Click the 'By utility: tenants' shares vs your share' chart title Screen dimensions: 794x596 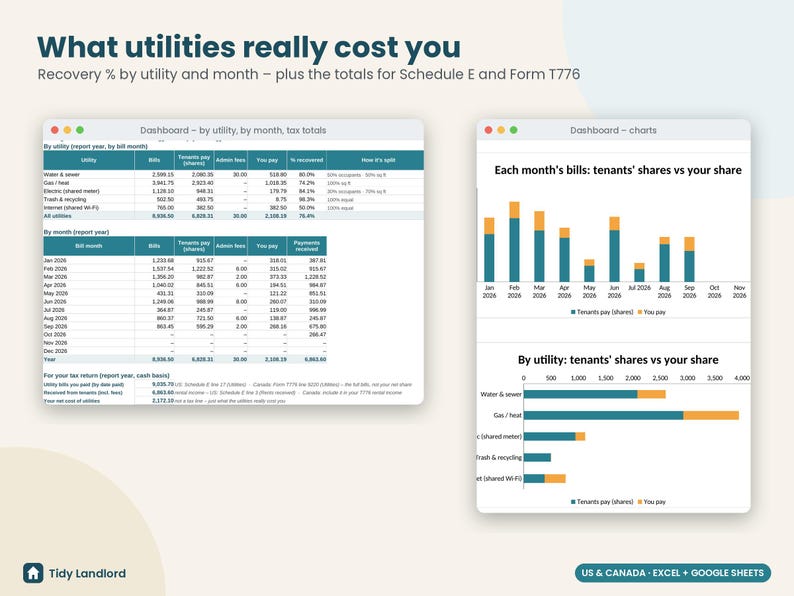tap(618, 360)
